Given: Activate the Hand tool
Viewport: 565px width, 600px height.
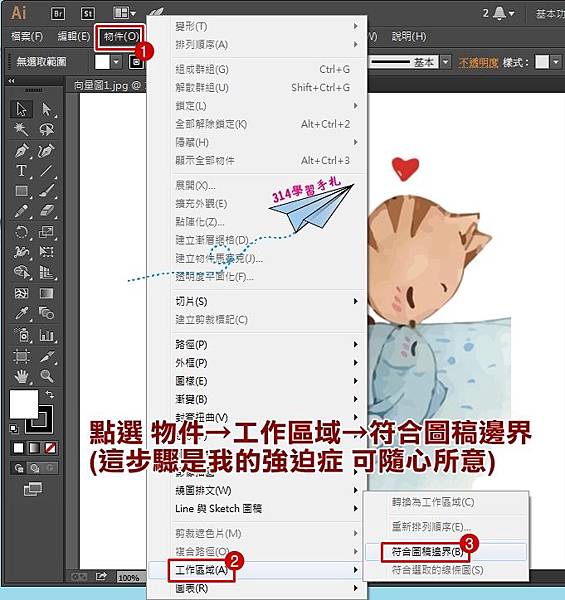Looking at the screenshot, I should (21, 377).
